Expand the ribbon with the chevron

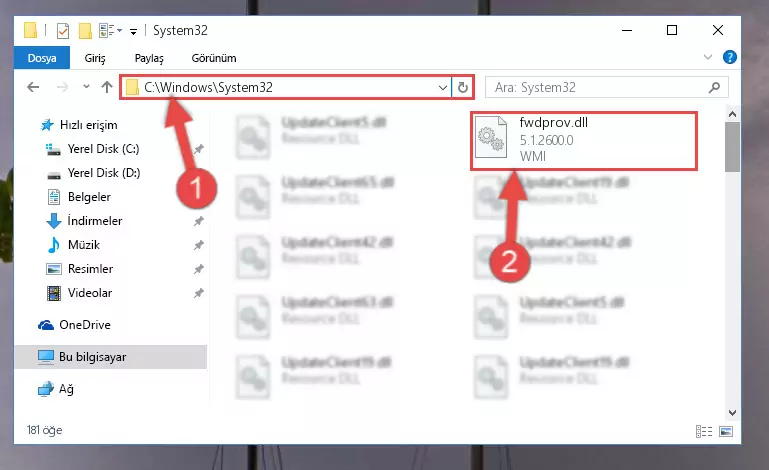[x=707, y=57]
